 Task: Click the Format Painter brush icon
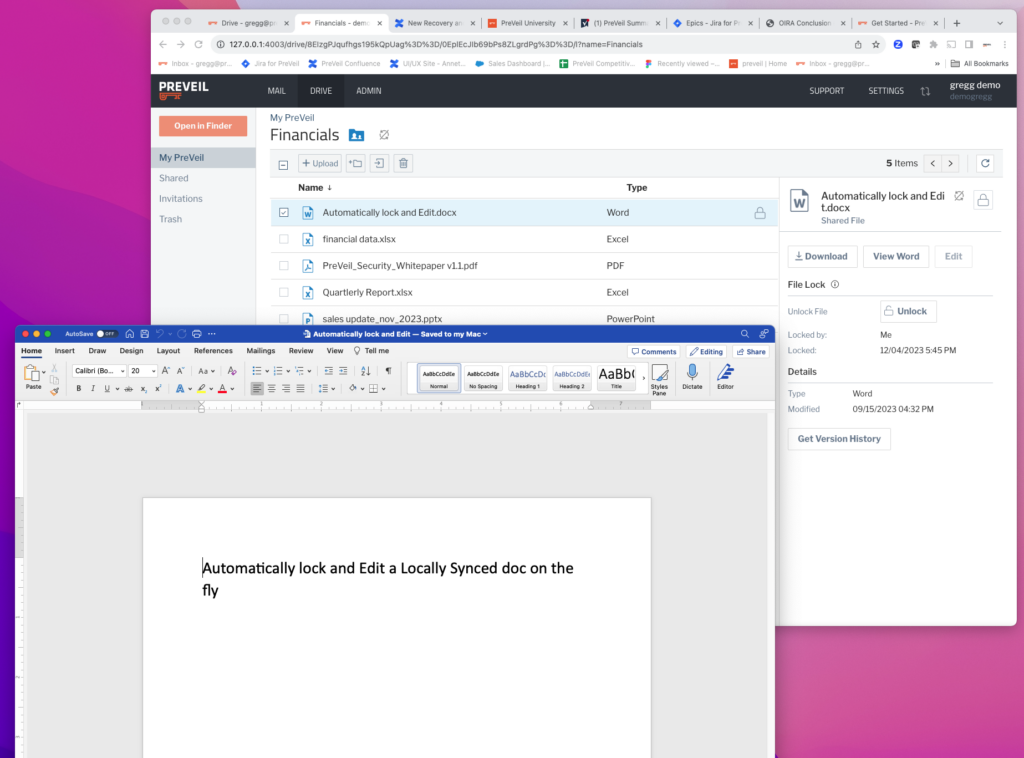(54, 390)
